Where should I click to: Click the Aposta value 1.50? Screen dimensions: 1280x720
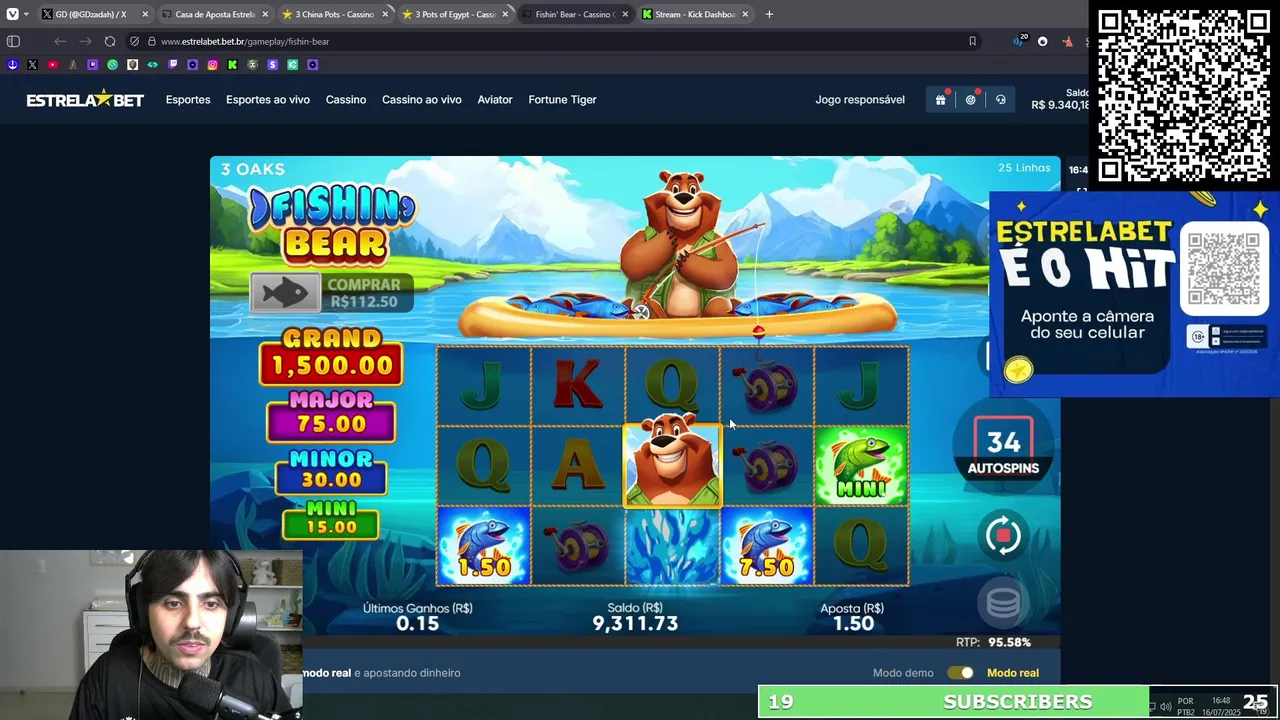pyautogui.click(x=853, y=624)
